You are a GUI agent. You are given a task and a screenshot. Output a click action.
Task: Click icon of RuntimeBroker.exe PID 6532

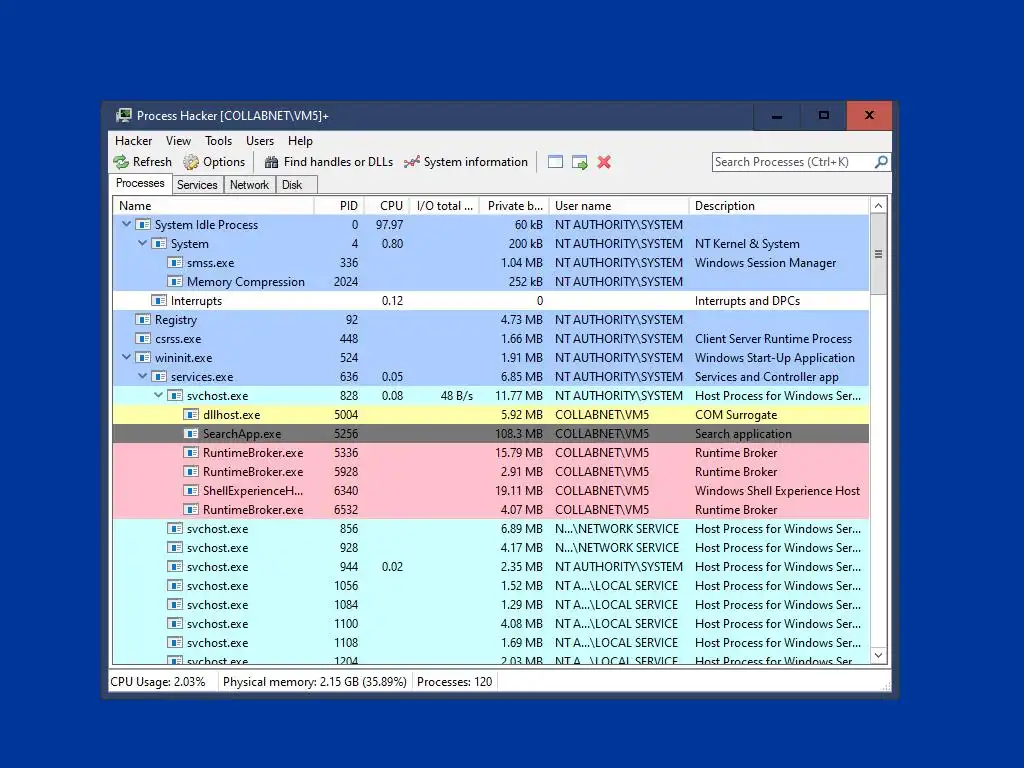click(x=191, y=509)
